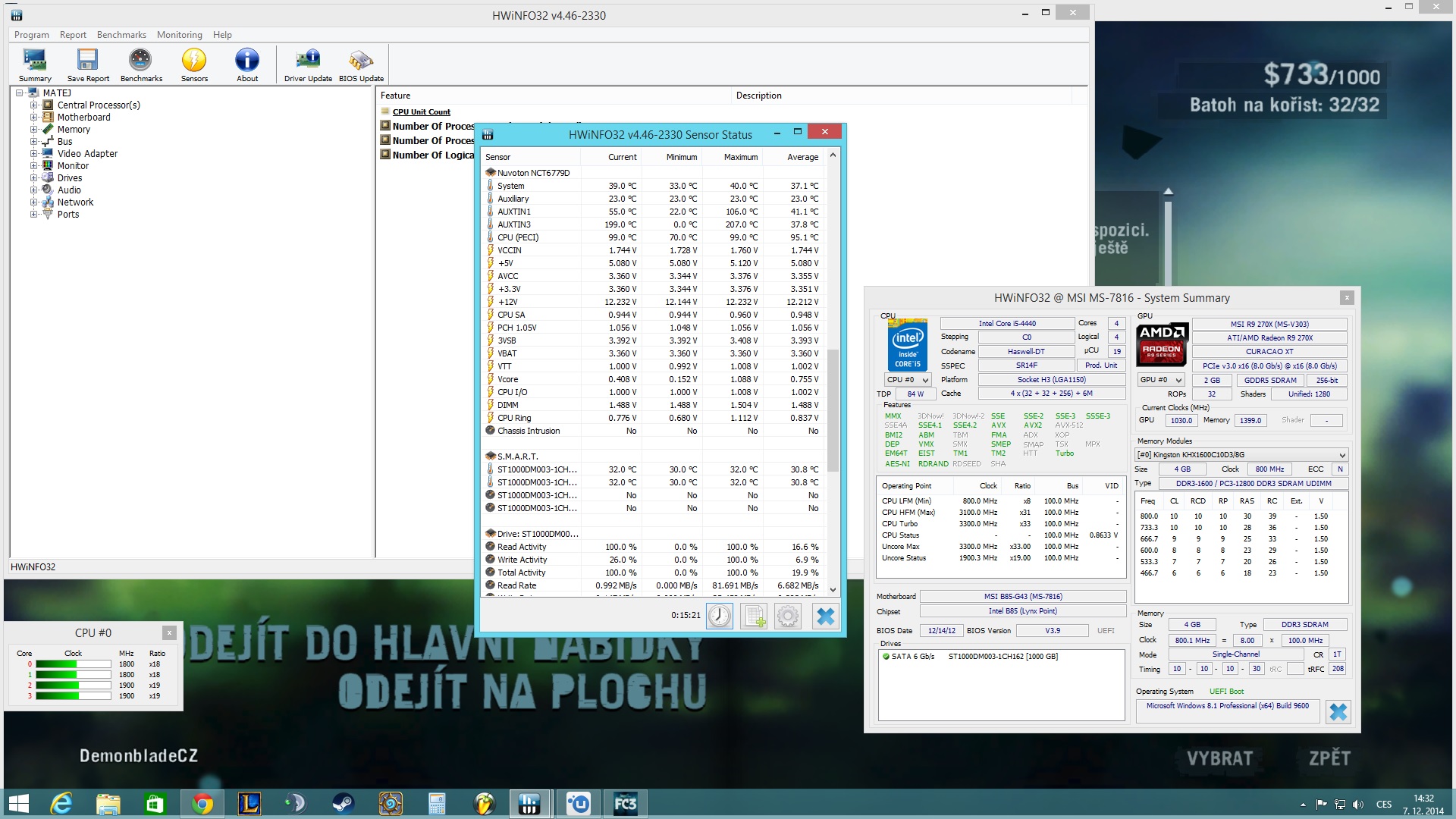This screenshot has width=1456, height=819.
Task: Click sensor list vertical scrollbar
Action: 833,409
